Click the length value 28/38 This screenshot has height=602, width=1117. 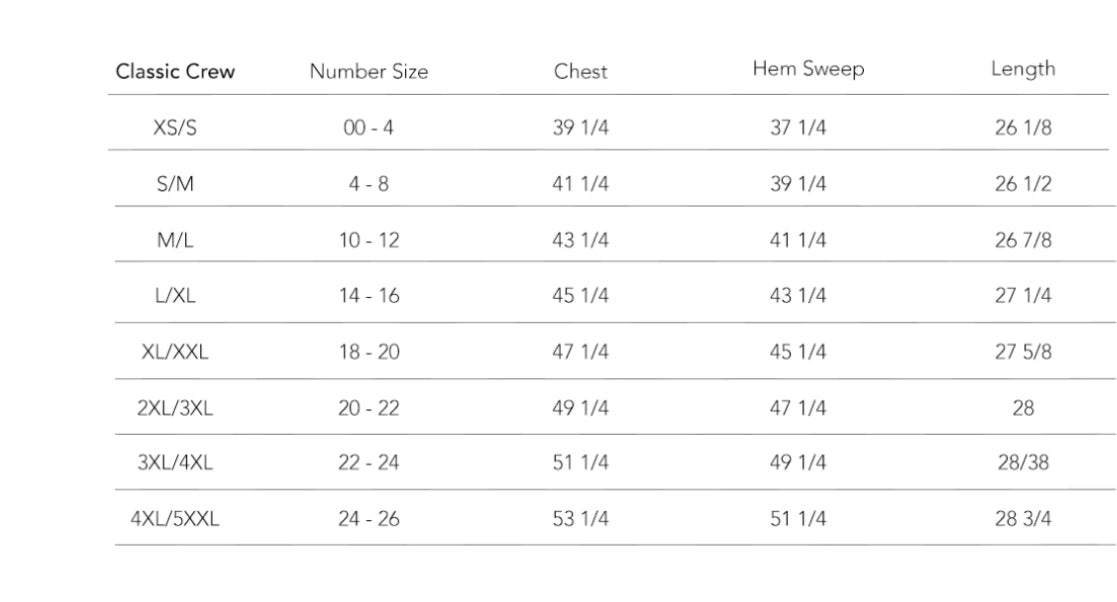point(1023,464)
